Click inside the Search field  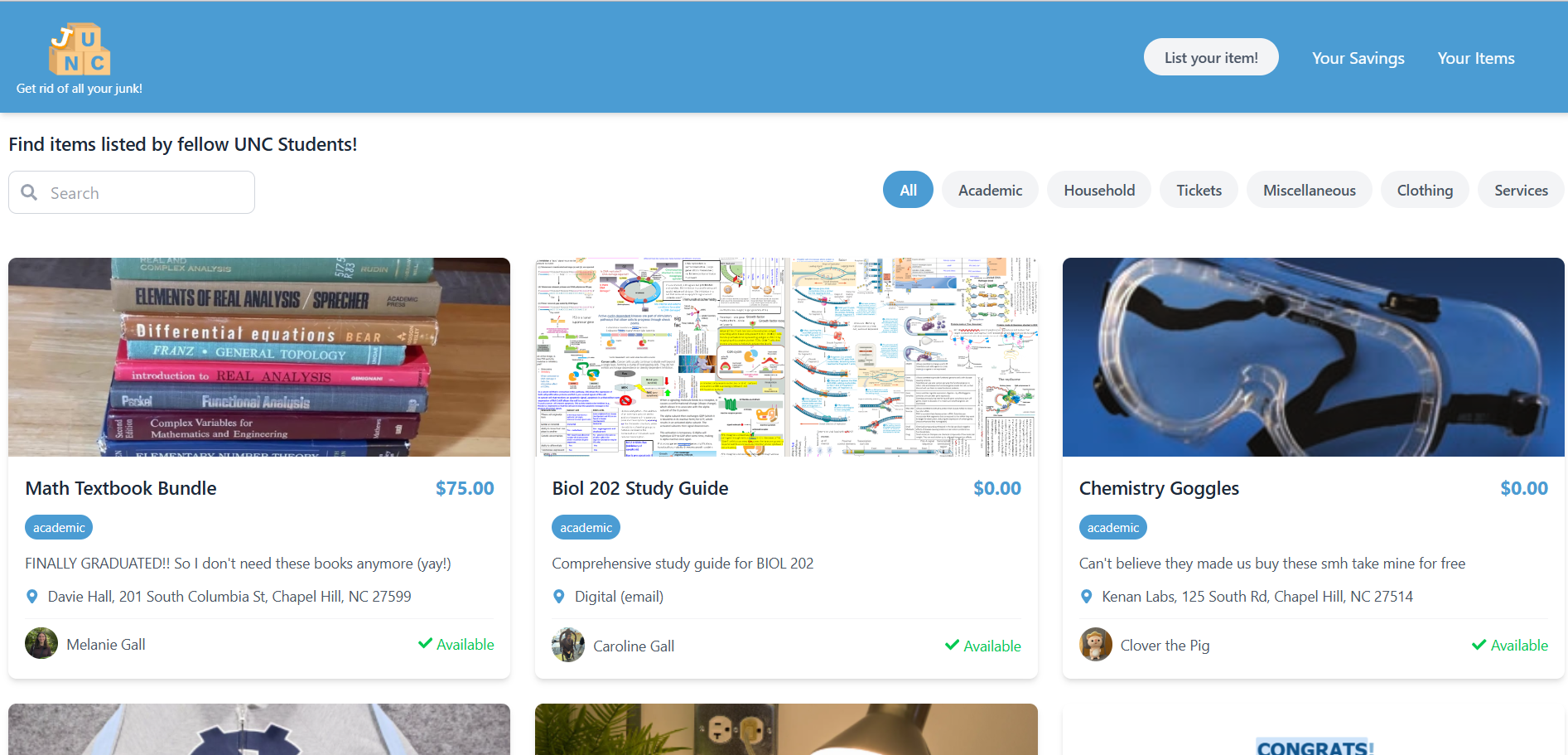coord(132,192)
